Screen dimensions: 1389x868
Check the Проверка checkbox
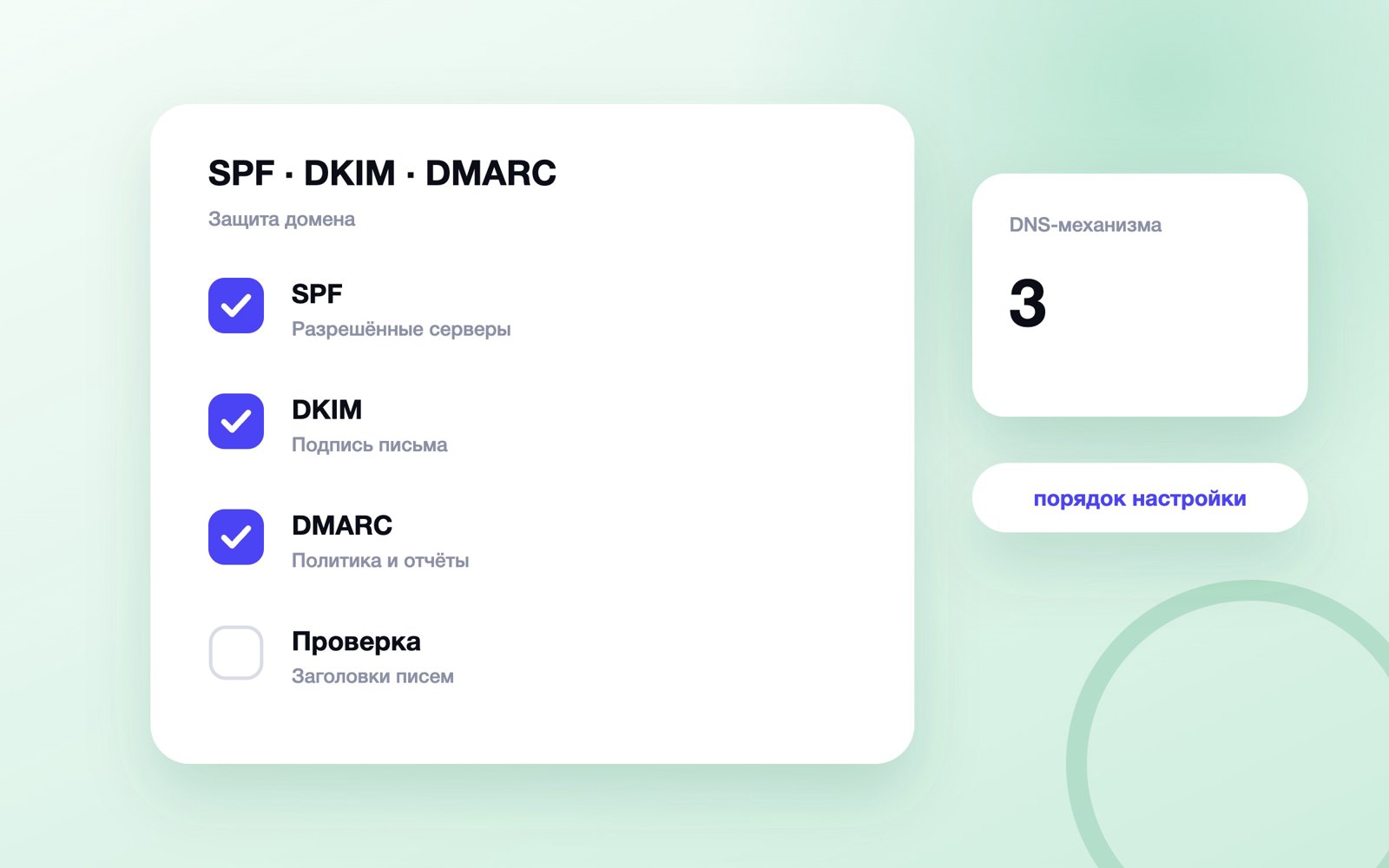[x=236, y=653]
